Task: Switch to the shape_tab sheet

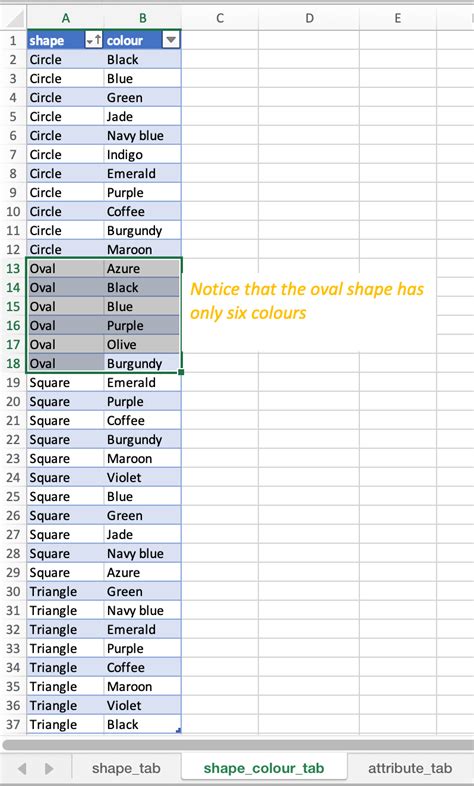Action: [x=126, y=768]
